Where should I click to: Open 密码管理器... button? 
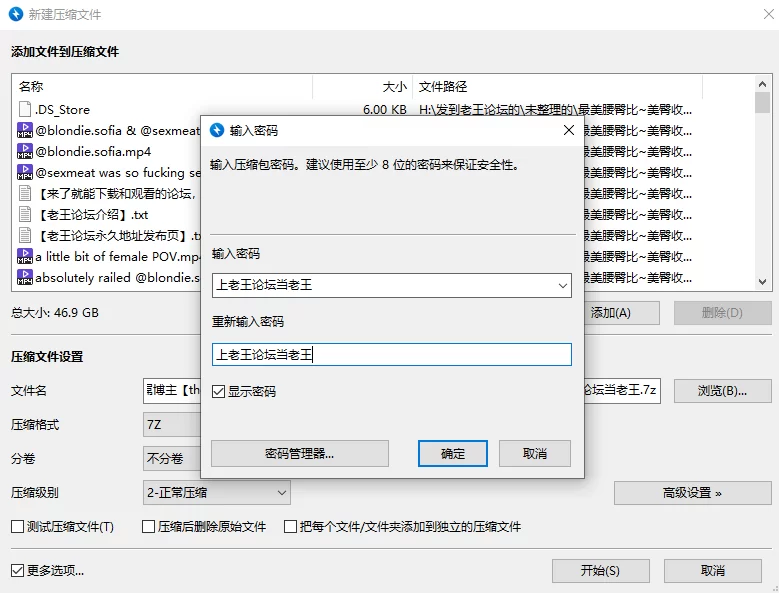pos(300,453)
